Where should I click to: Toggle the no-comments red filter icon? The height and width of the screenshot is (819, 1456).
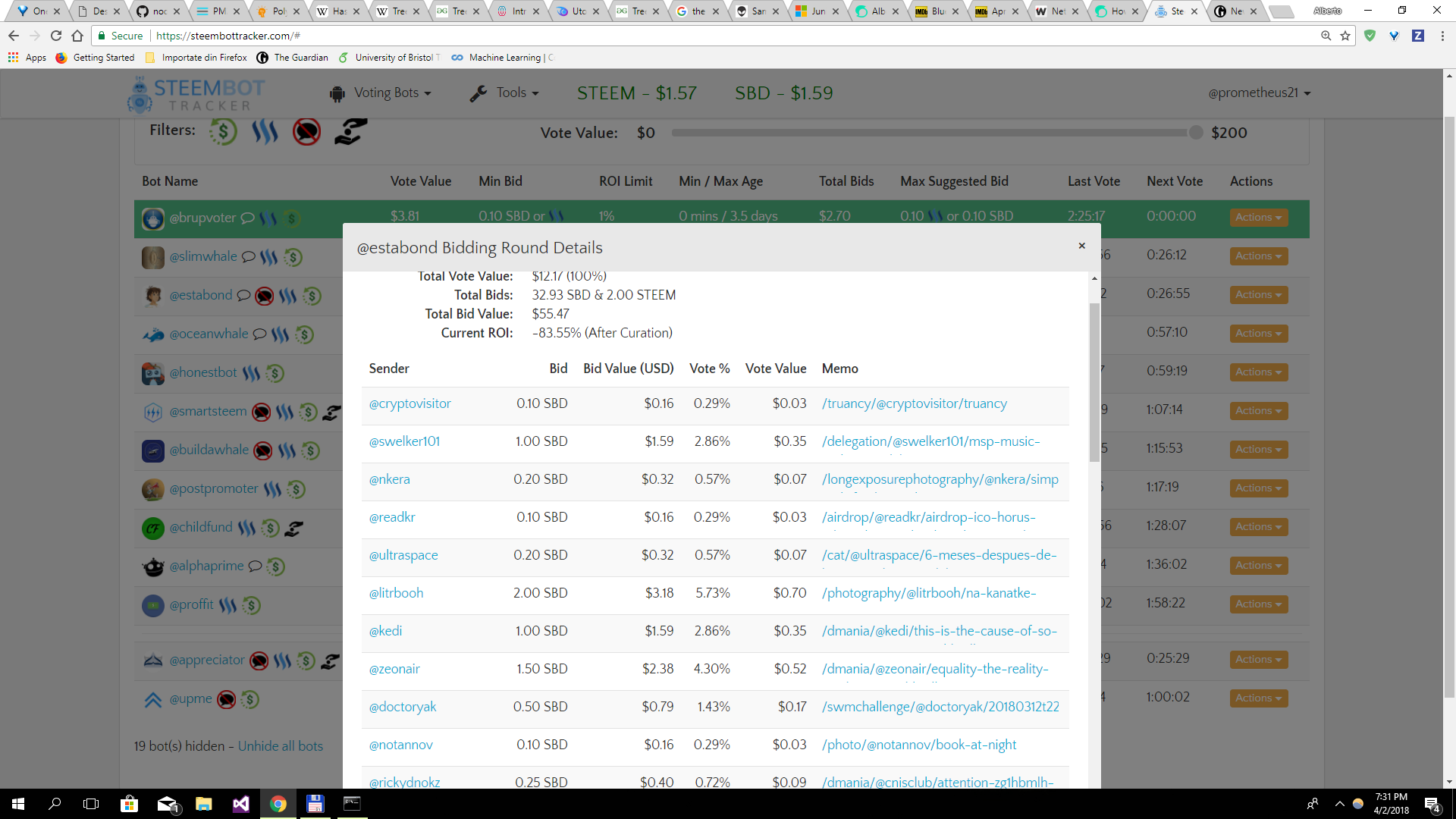tap(306, 132)
